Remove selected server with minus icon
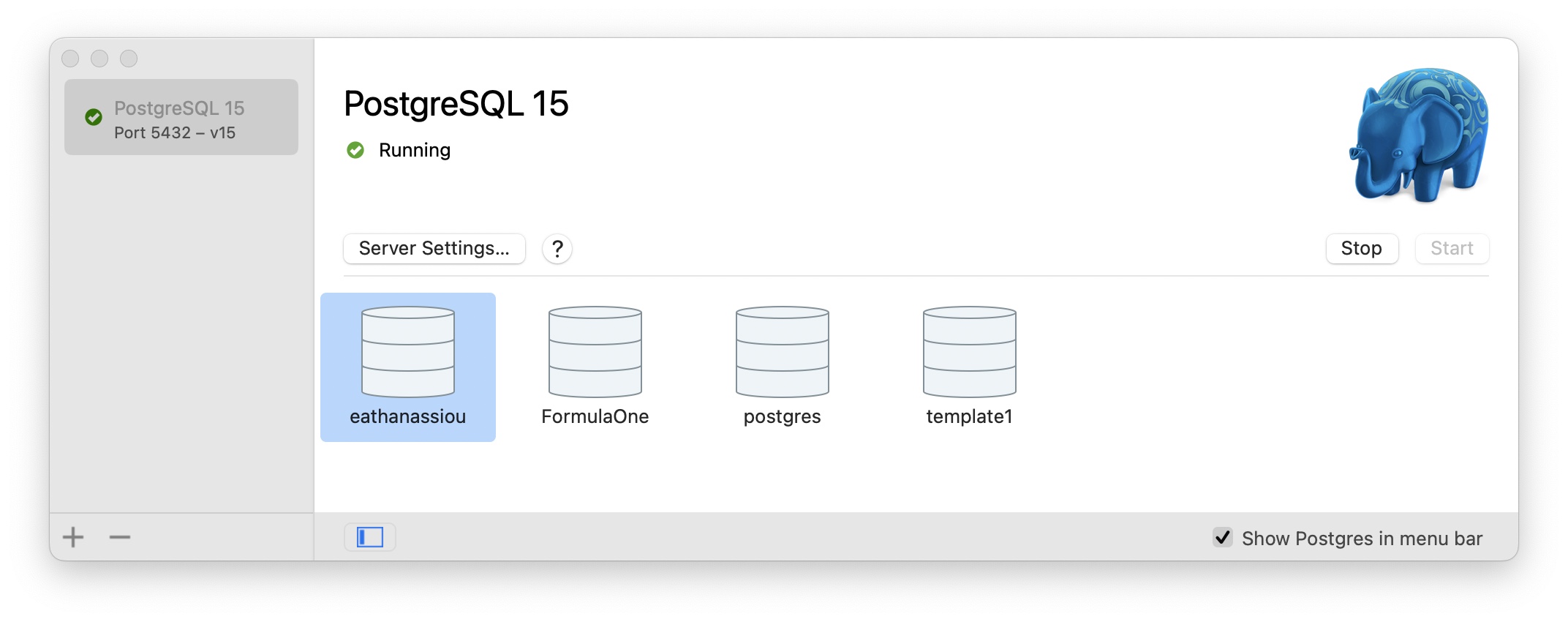Screen dimensions: 1568x622 [120, 537]
